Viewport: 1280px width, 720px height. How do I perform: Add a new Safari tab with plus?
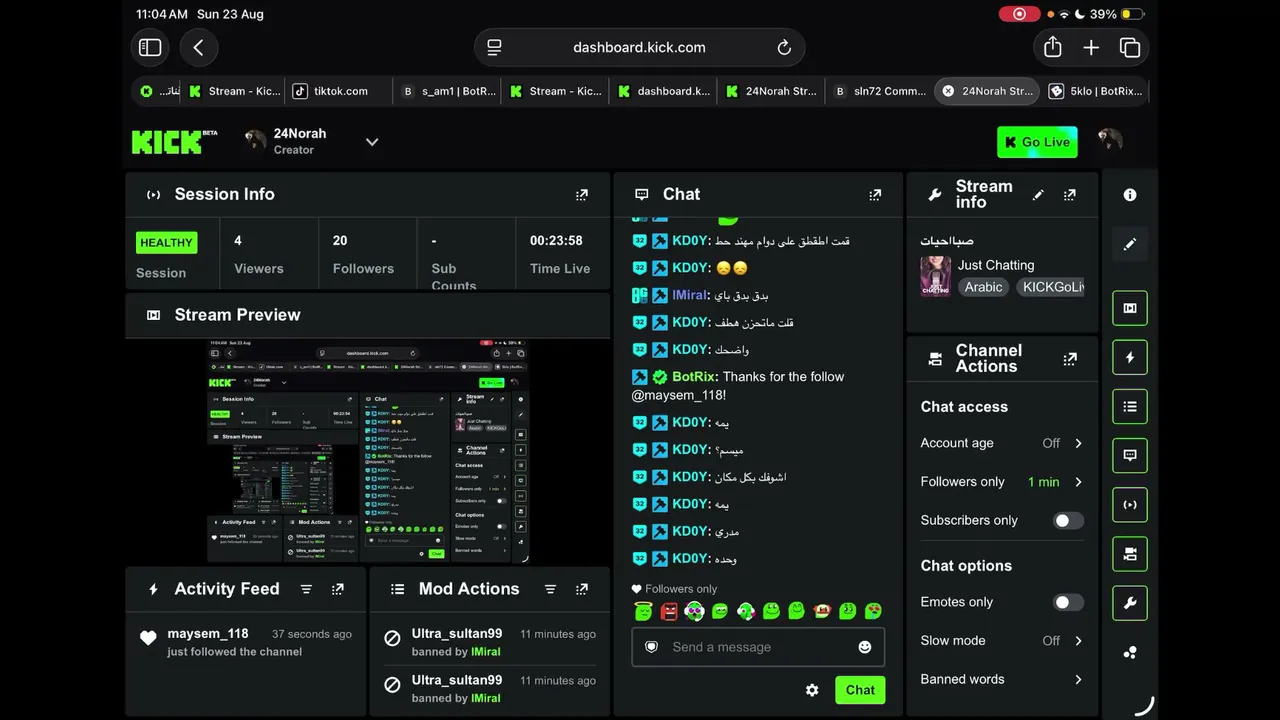click(1091, 47)
